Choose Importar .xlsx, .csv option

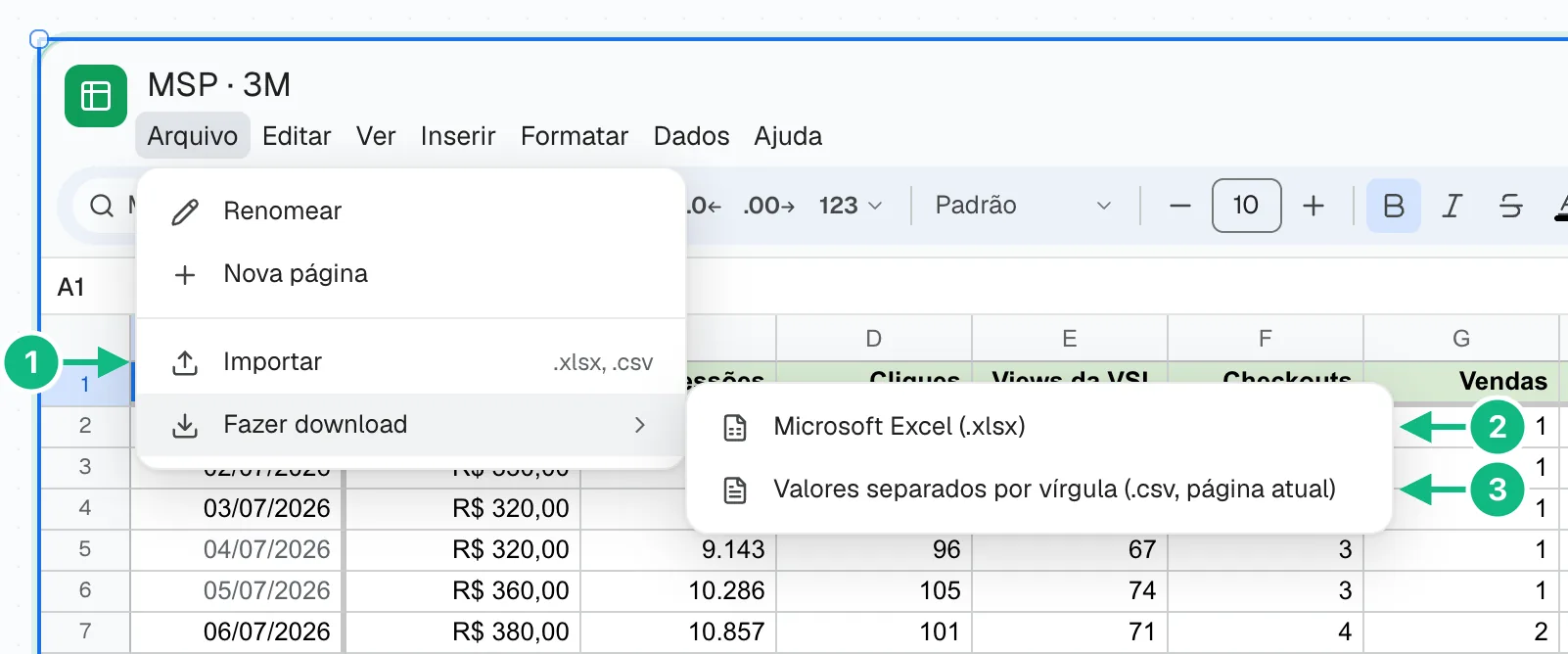[411, 362]
